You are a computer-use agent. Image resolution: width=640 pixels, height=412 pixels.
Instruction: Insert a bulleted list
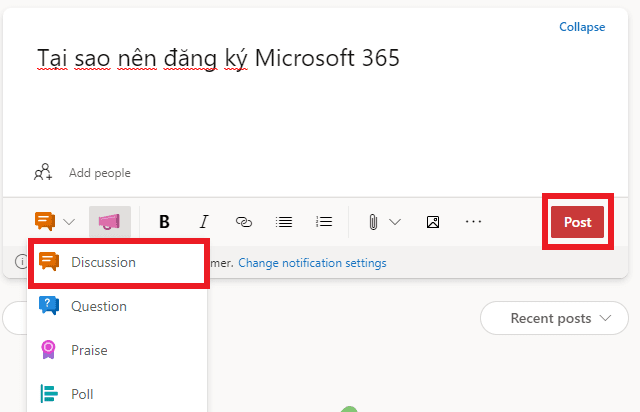pos(284,222)
